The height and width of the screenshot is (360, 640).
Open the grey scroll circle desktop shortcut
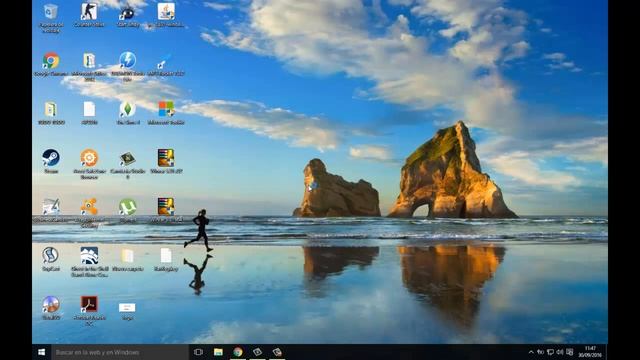pos(51,256)
